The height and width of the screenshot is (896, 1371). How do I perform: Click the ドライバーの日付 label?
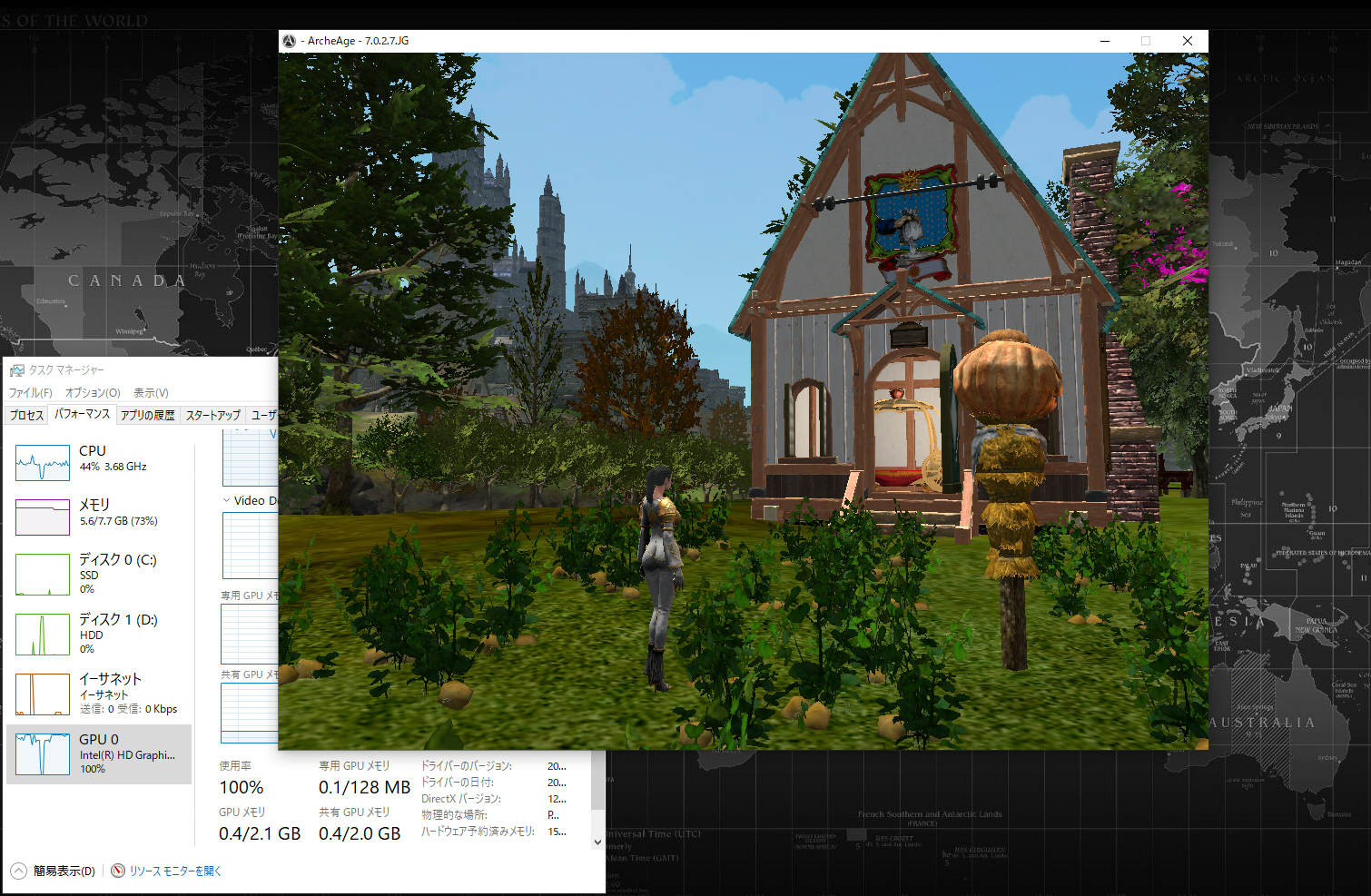(x=458, y=783)
